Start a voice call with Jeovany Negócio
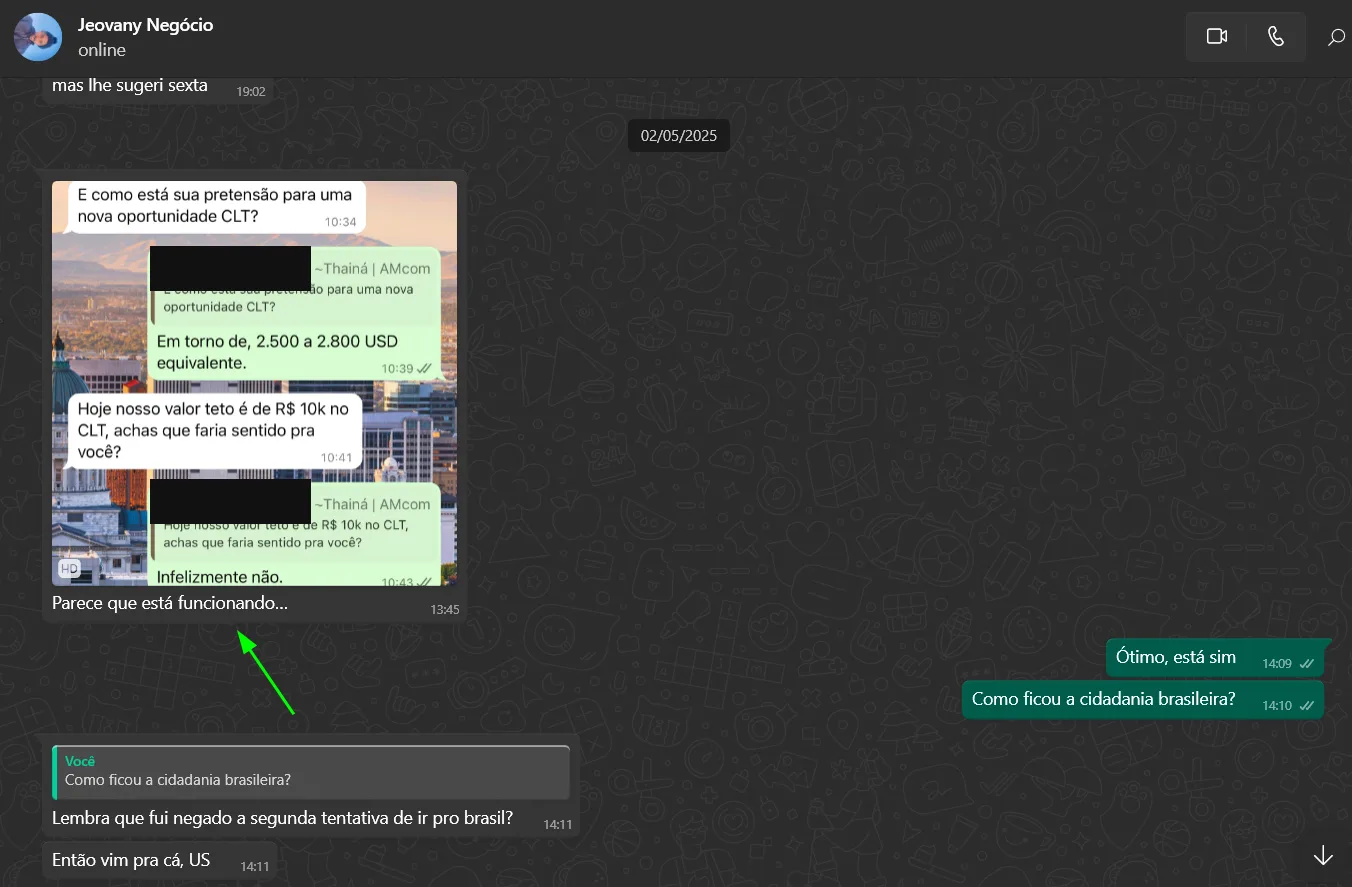 point(1276,37)
